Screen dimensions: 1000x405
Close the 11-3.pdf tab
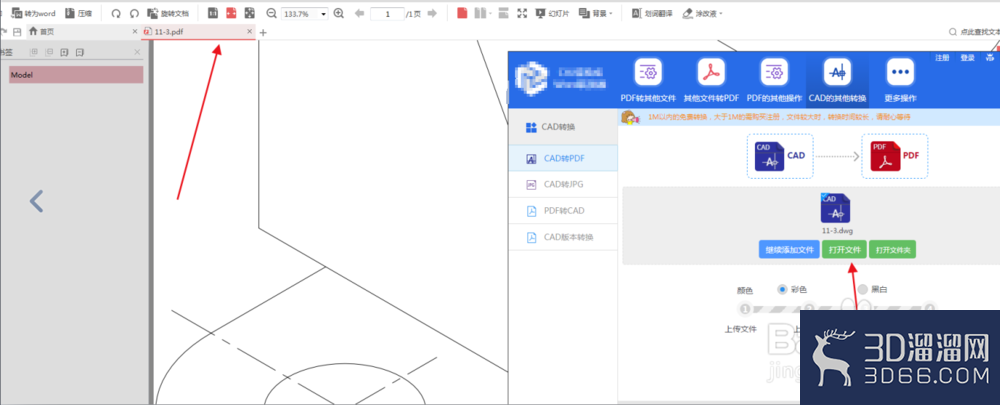click(249, 31)
